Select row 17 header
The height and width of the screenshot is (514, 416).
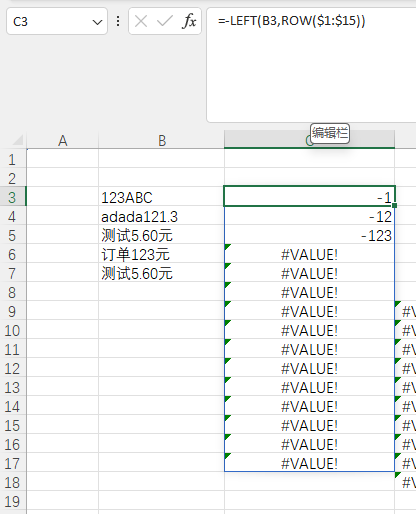13,464
